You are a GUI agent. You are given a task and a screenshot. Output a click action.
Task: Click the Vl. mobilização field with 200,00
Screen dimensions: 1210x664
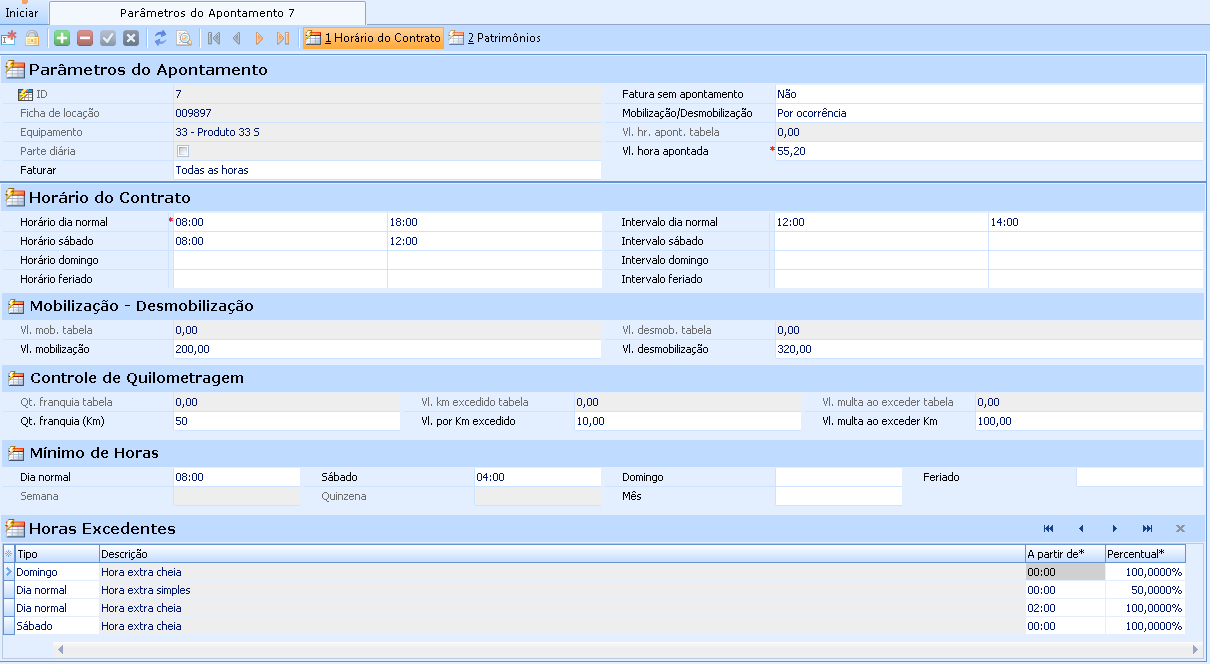point(387,349)
